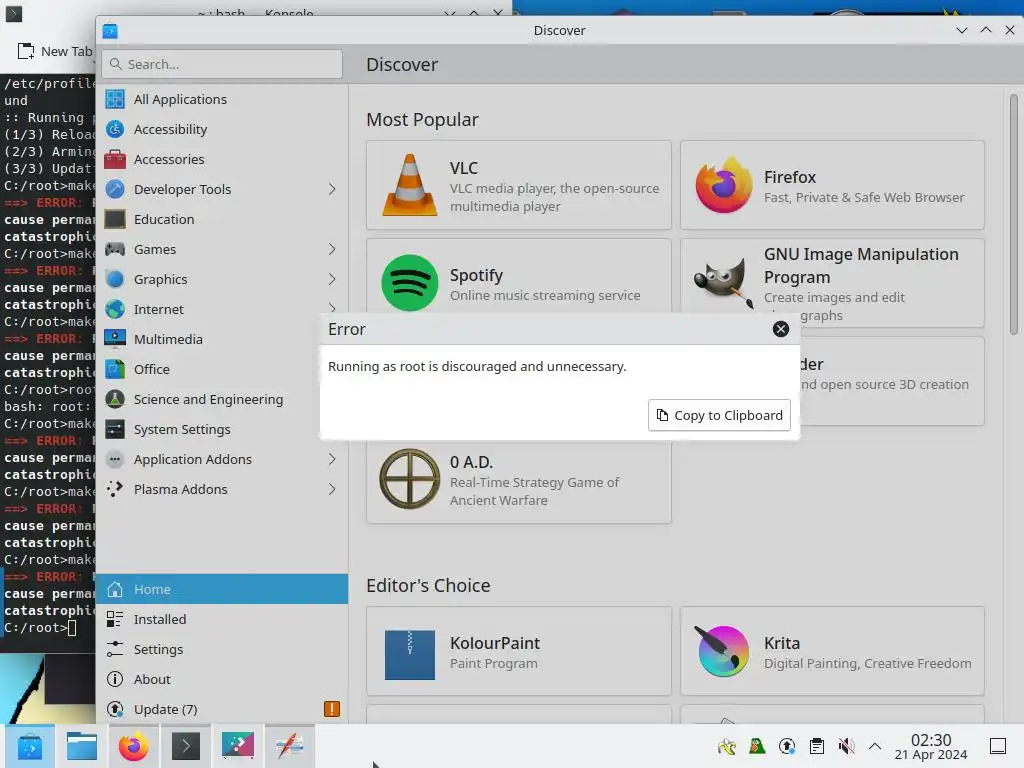
Task: Show hidden system tray icons
Action: tap(875, 746)
